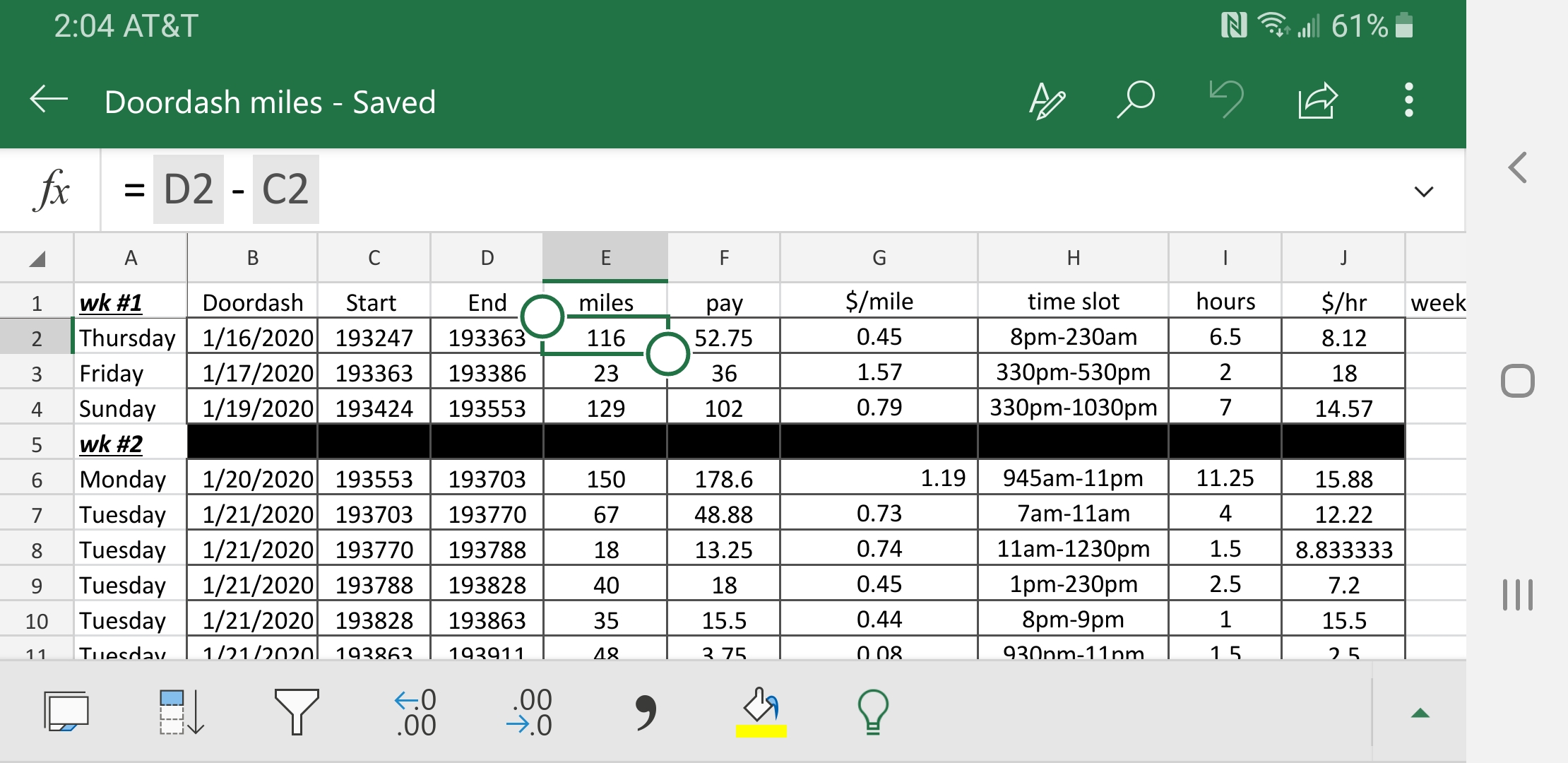Apply the yellow fill color

pyautogui.click(x=761, y=712)
